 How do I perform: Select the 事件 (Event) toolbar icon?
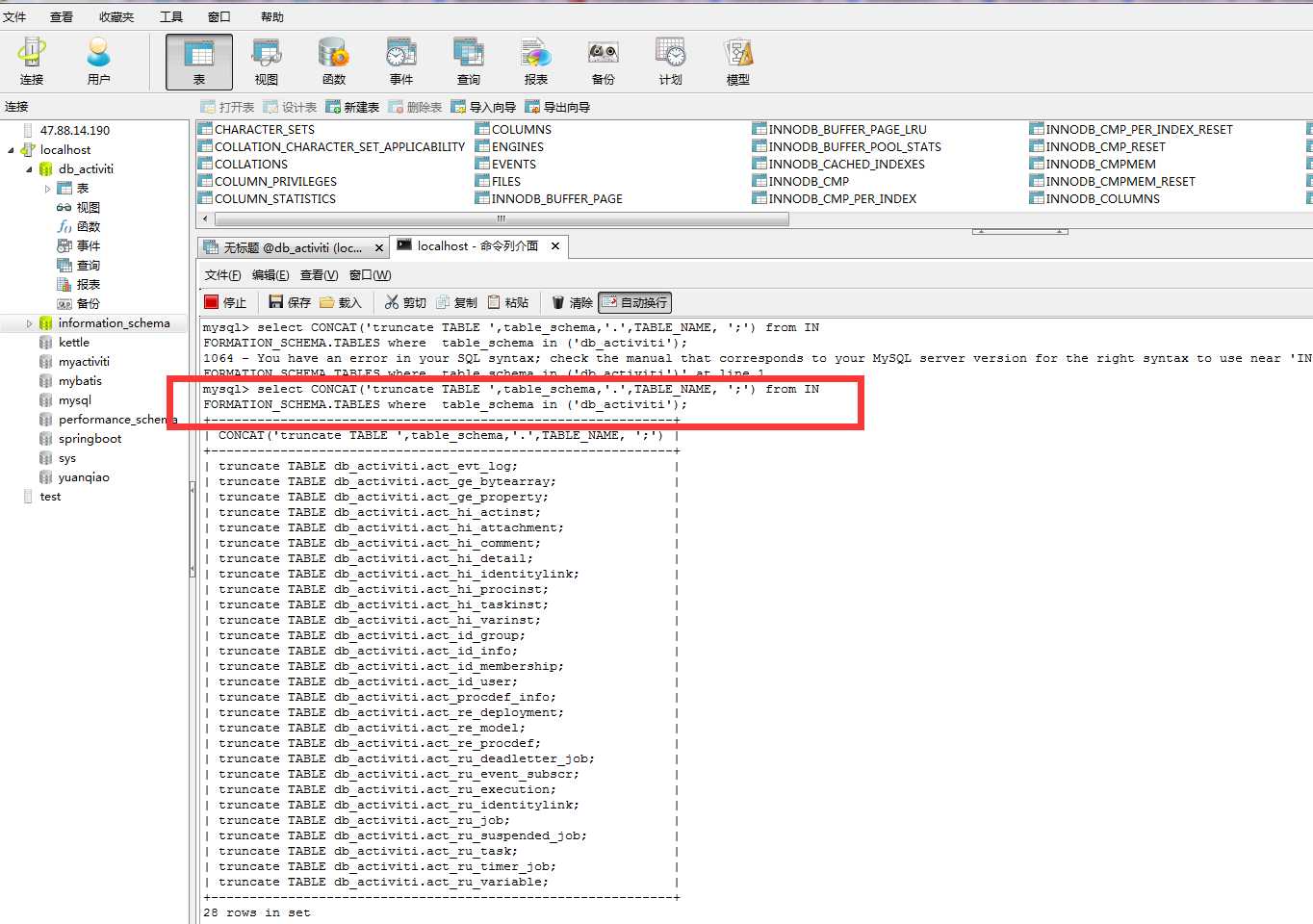click(401, 62)
